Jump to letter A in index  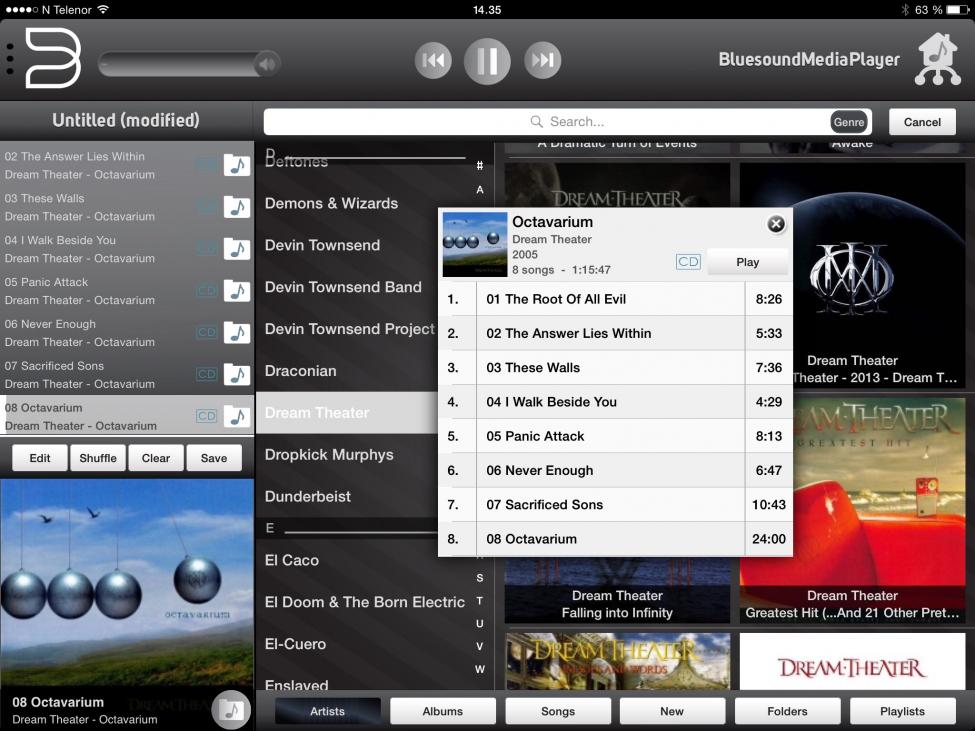tap(480, 190)
